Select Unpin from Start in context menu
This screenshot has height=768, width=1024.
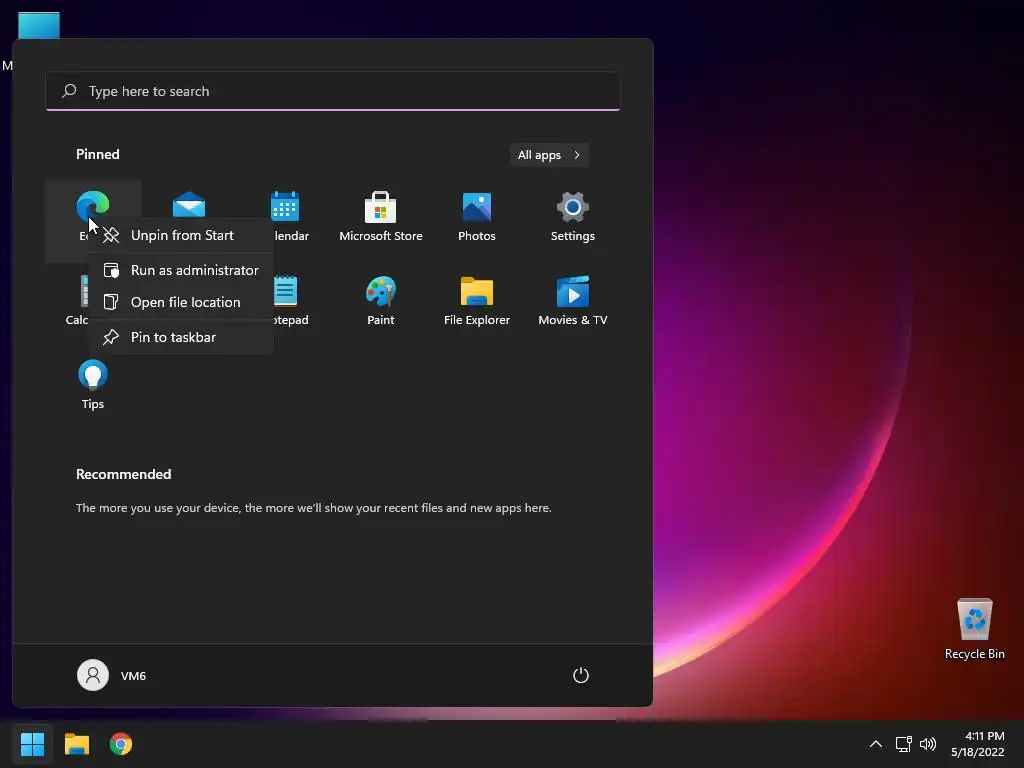click(181, 235)
